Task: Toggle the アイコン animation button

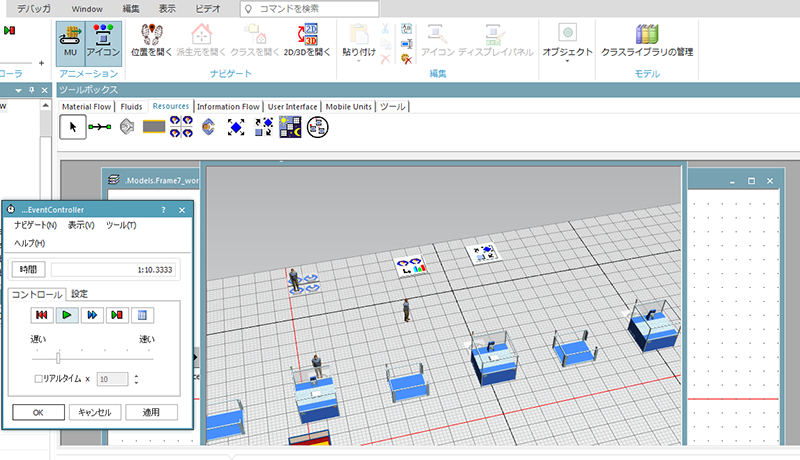Action: tap(103, 43)
